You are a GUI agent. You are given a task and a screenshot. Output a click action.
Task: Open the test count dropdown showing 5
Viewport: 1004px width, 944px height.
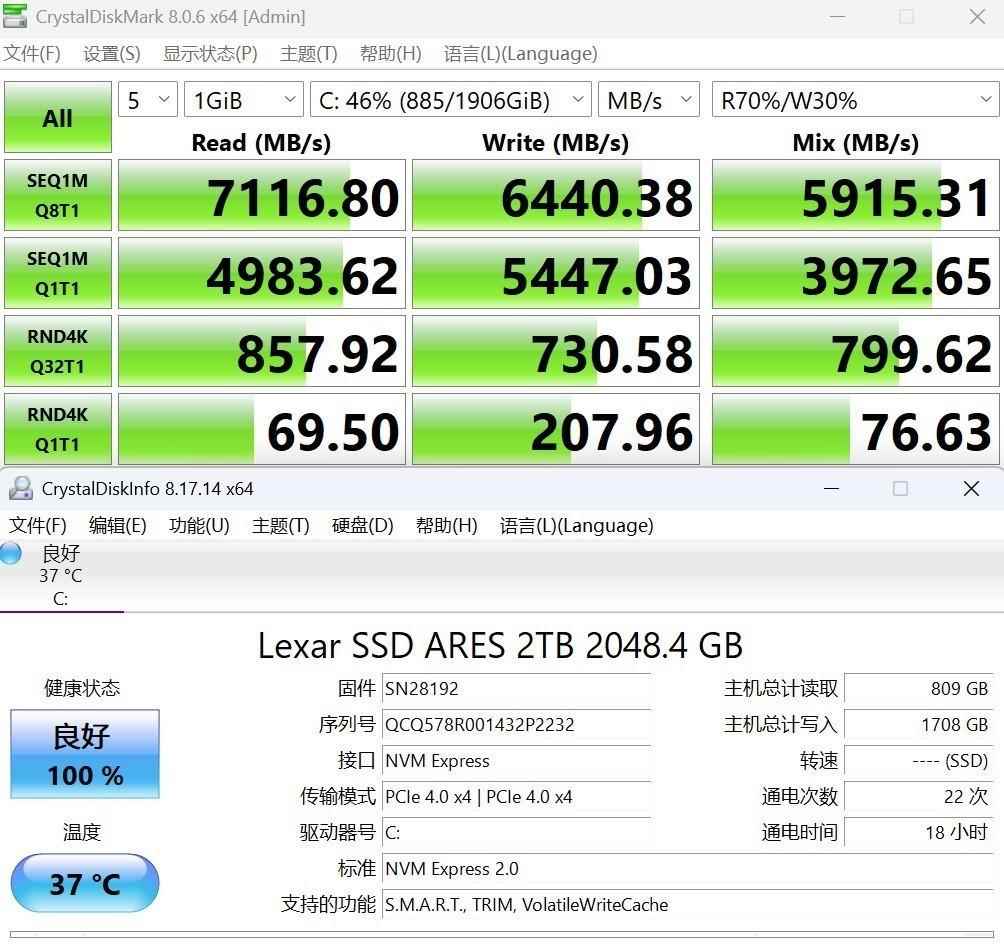(x=147, y=99)
